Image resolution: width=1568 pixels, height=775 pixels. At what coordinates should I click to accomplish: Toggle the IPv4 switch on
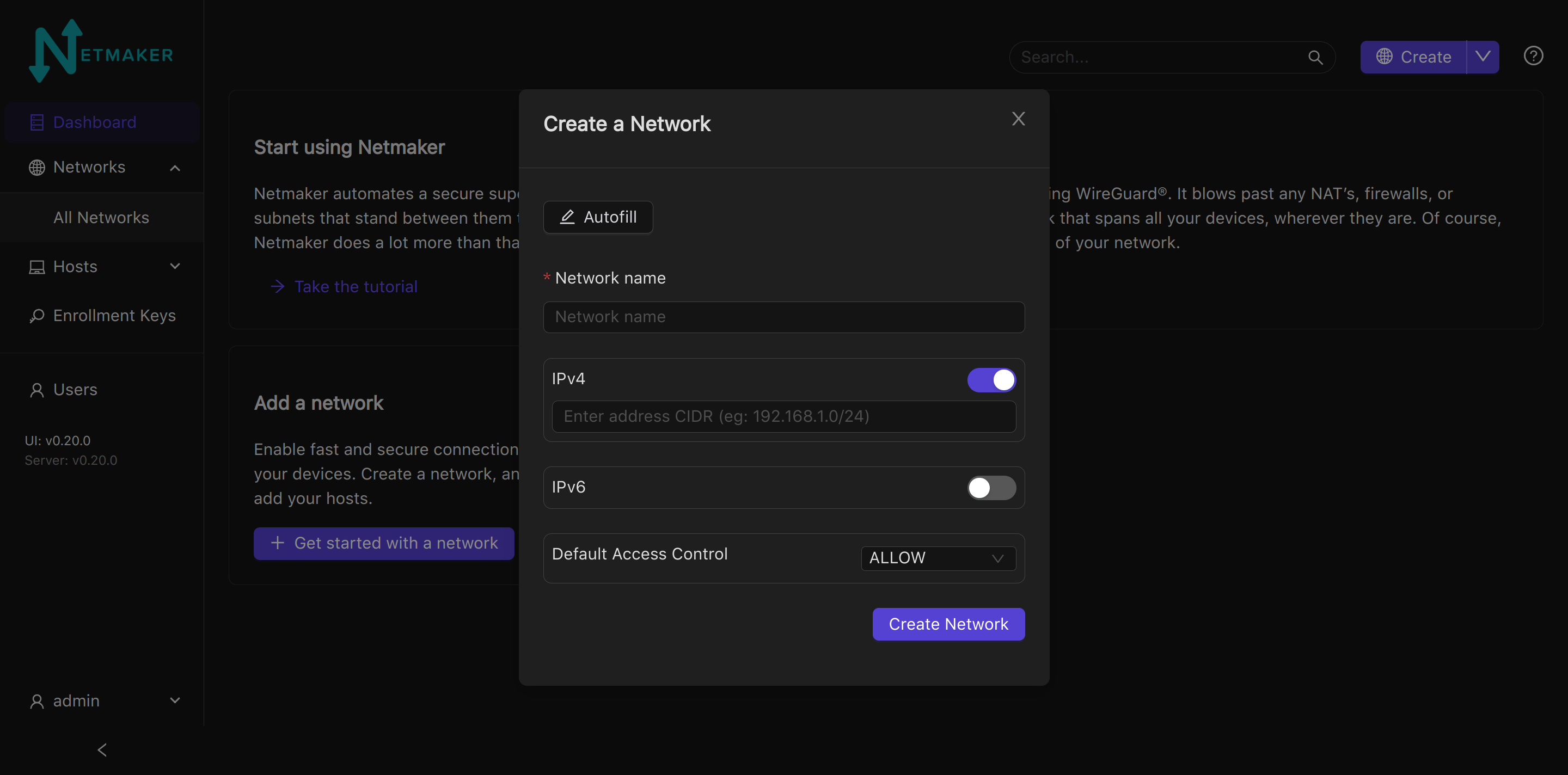991,379
